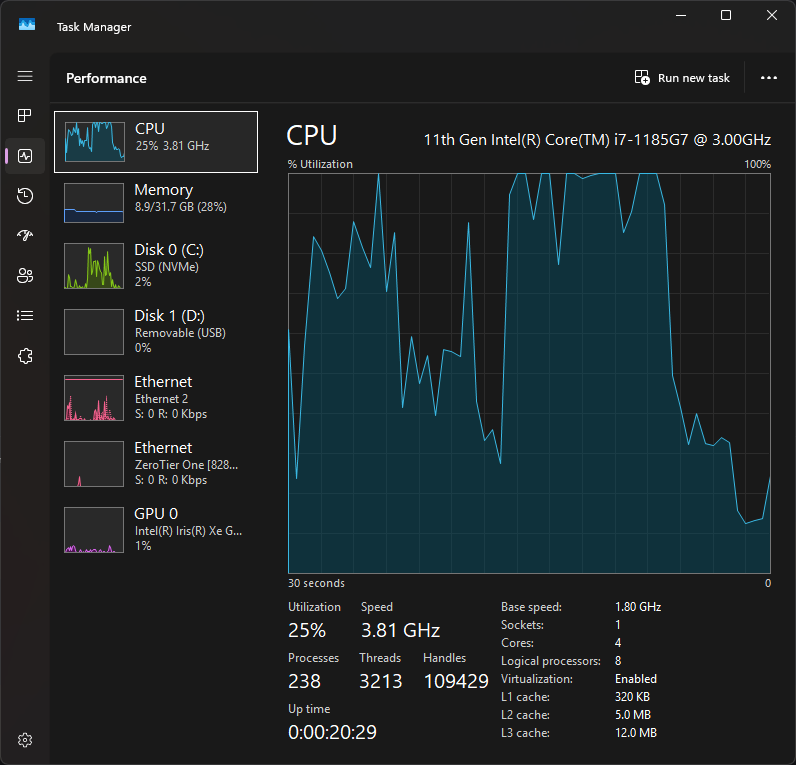The height and width of the screenshot is (765, 796).
Task: Open the hamburger navigation menu
Action: tap(25, 76)
